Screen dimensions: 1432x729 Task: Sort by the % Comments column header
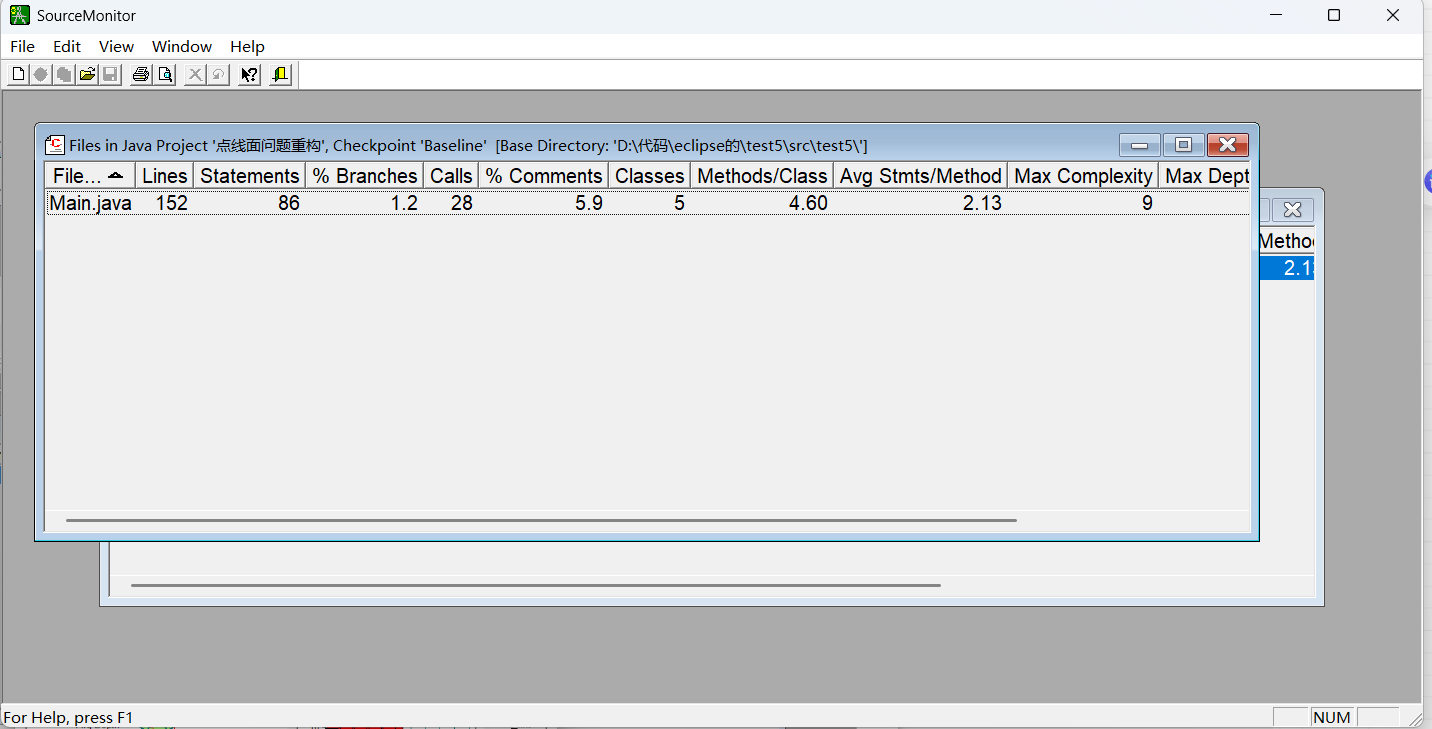click(x=544, y=176)
